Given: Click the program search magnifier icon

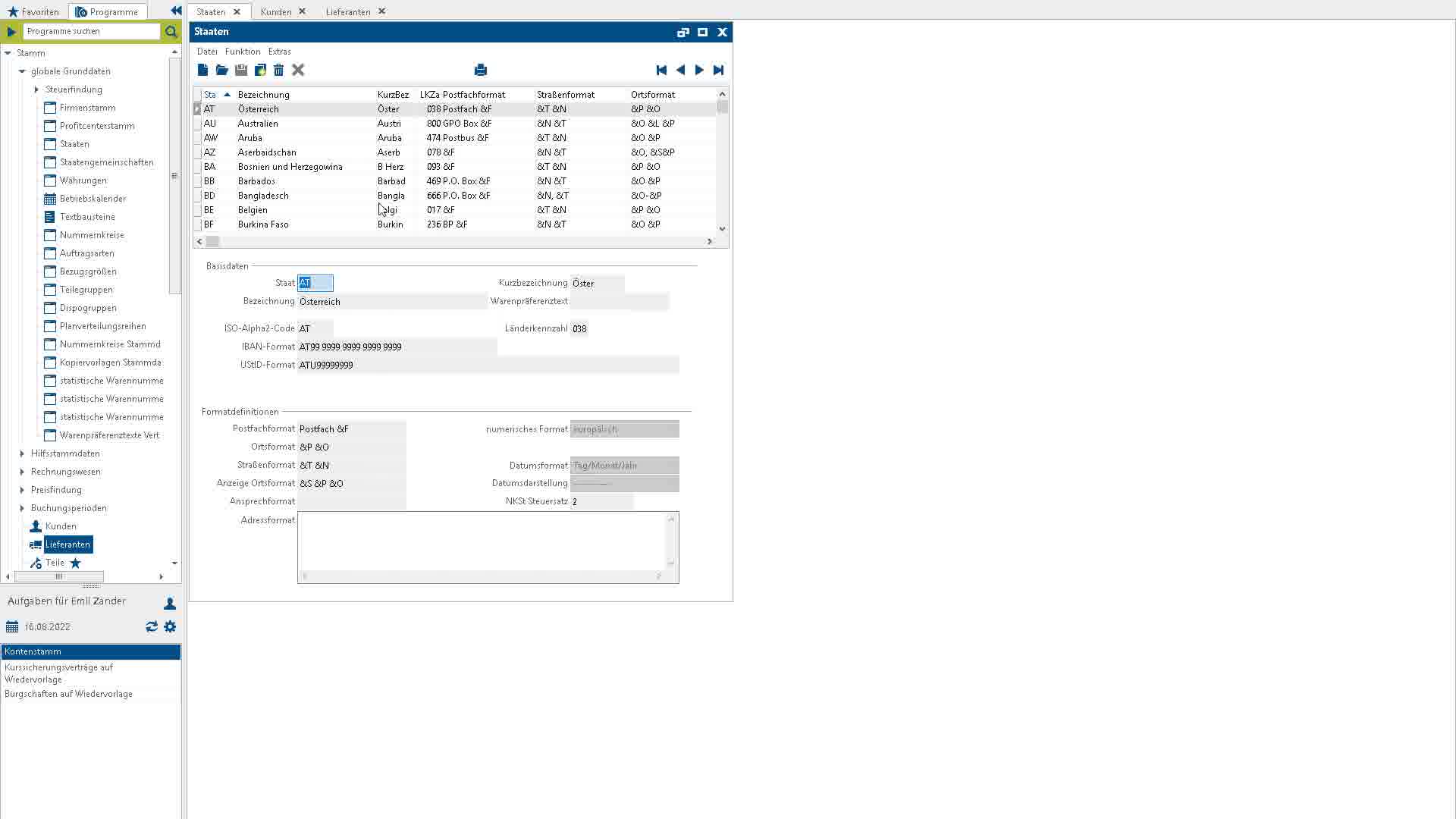Looking at the screenshot, I should [x=171, y=31].
